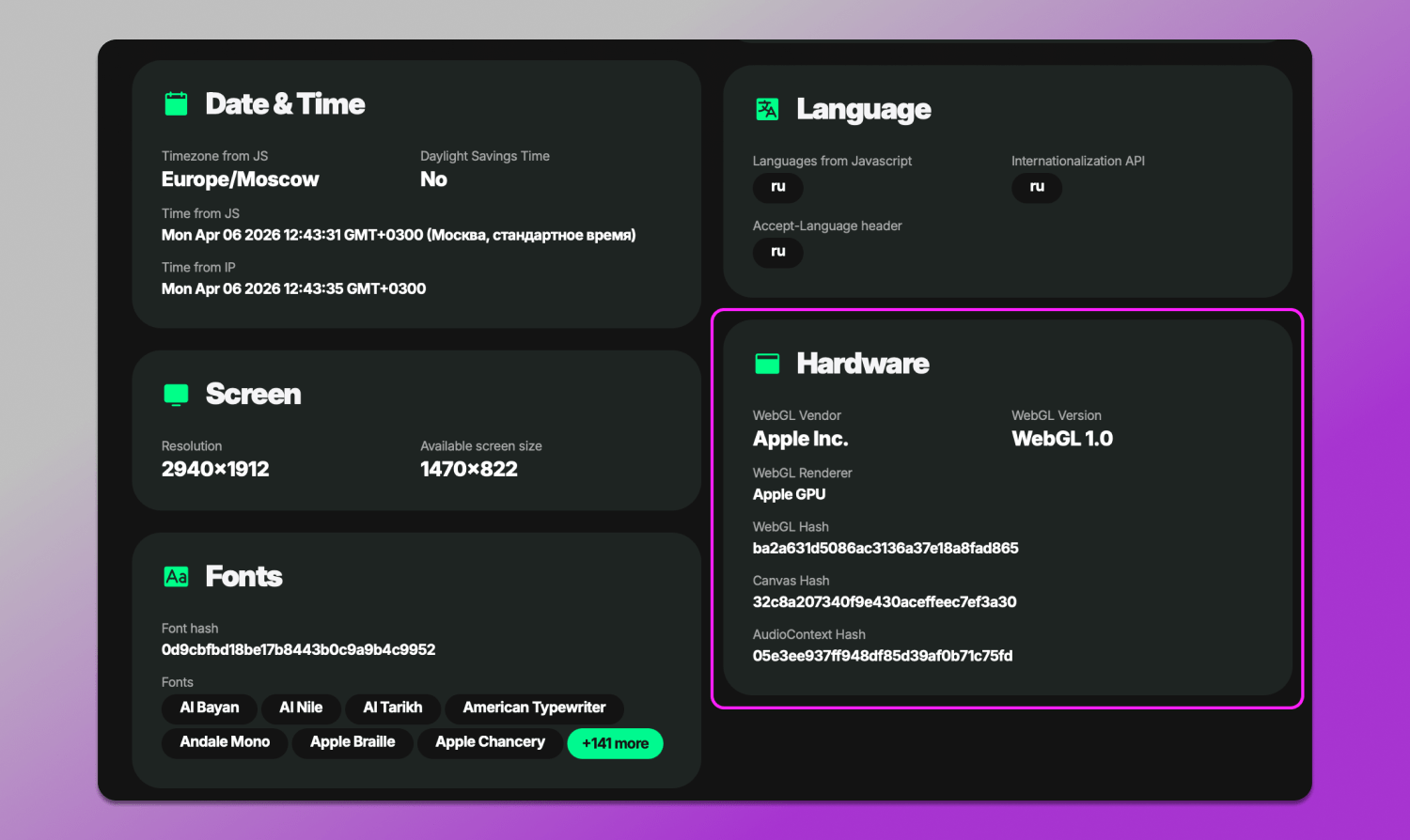Click the AudioContext Hash value
Image resolution: width=1410 pixels, height=840 pixels.
point(883,656)
